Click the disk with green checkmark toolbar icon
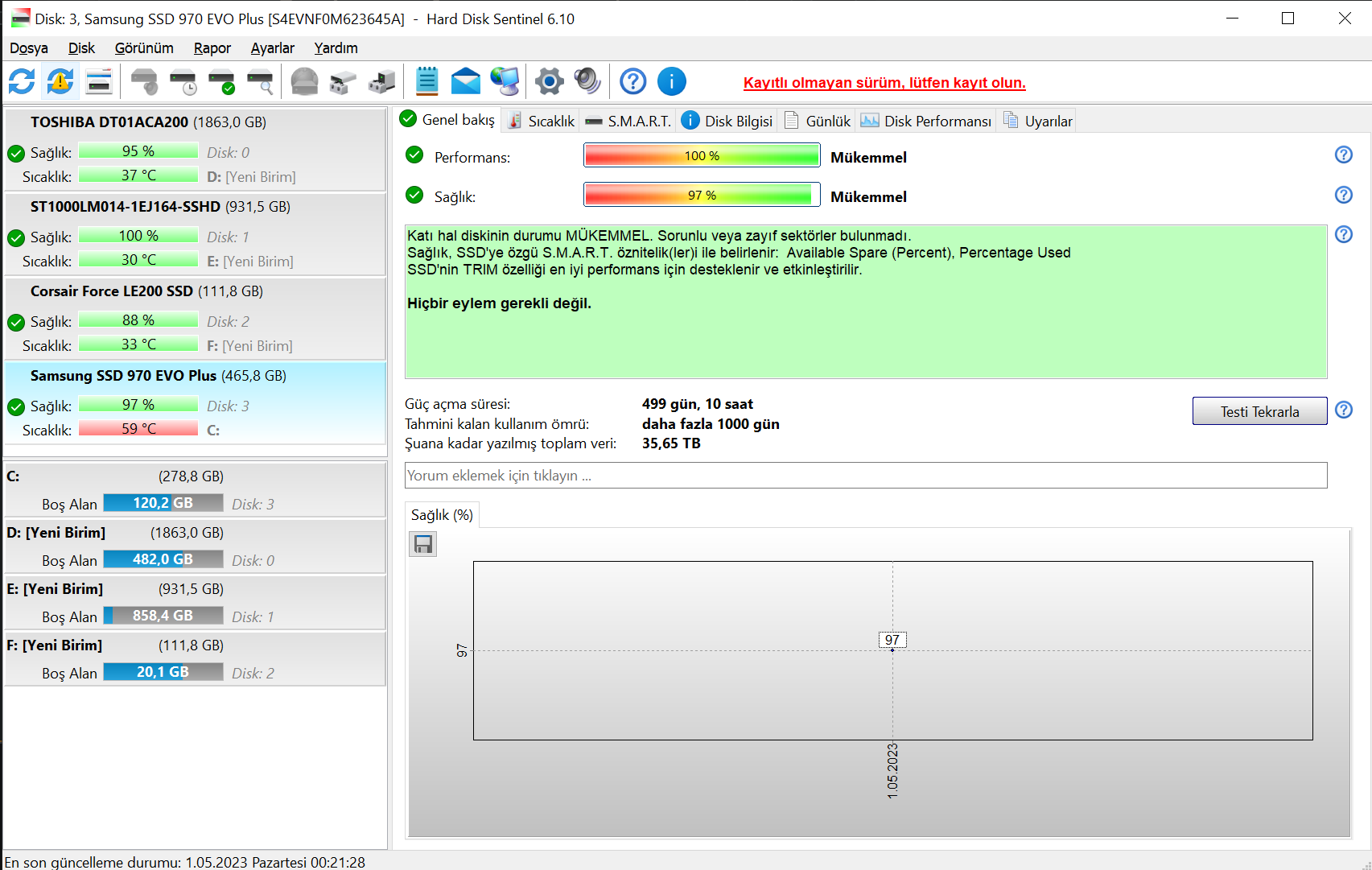This screenshot has width=1372, height=870. click(221, 81)
